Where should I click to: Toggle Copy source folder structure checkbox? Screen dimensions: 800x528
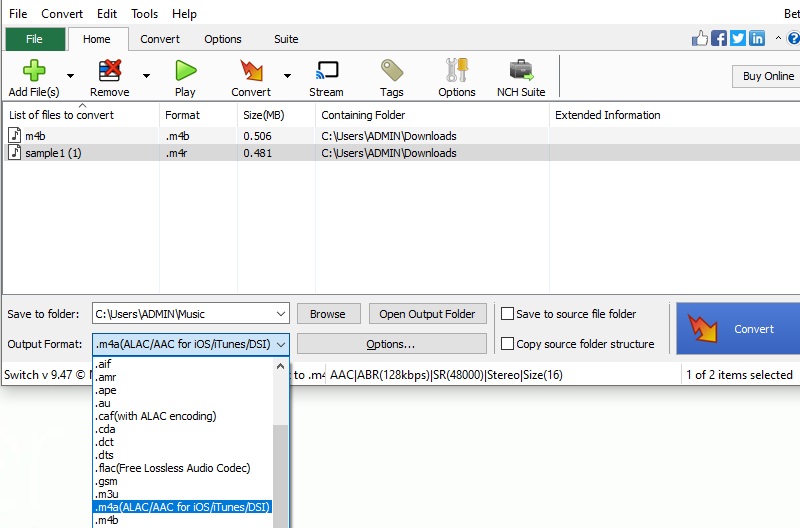click(x=508, y=344)
